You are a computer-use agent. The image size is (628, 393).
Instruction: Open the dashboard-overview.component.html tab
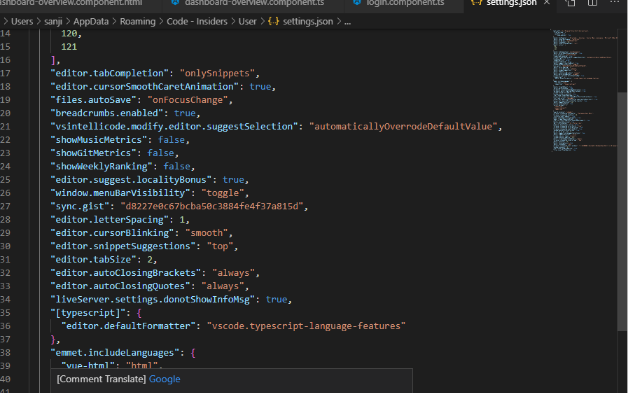point(71,3)
